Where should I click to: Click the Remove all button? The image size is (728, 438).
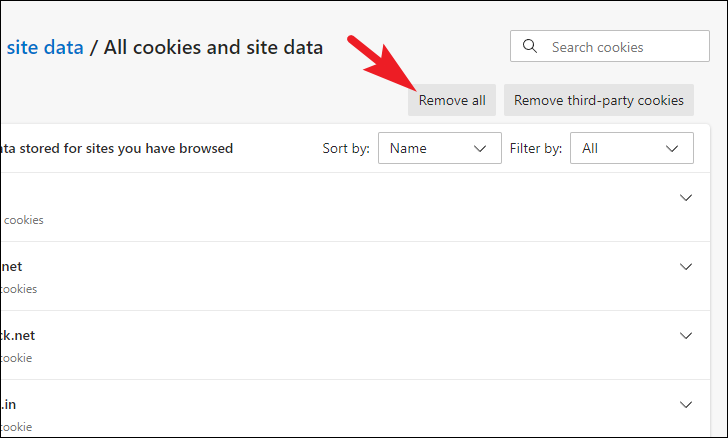[452, 100]
